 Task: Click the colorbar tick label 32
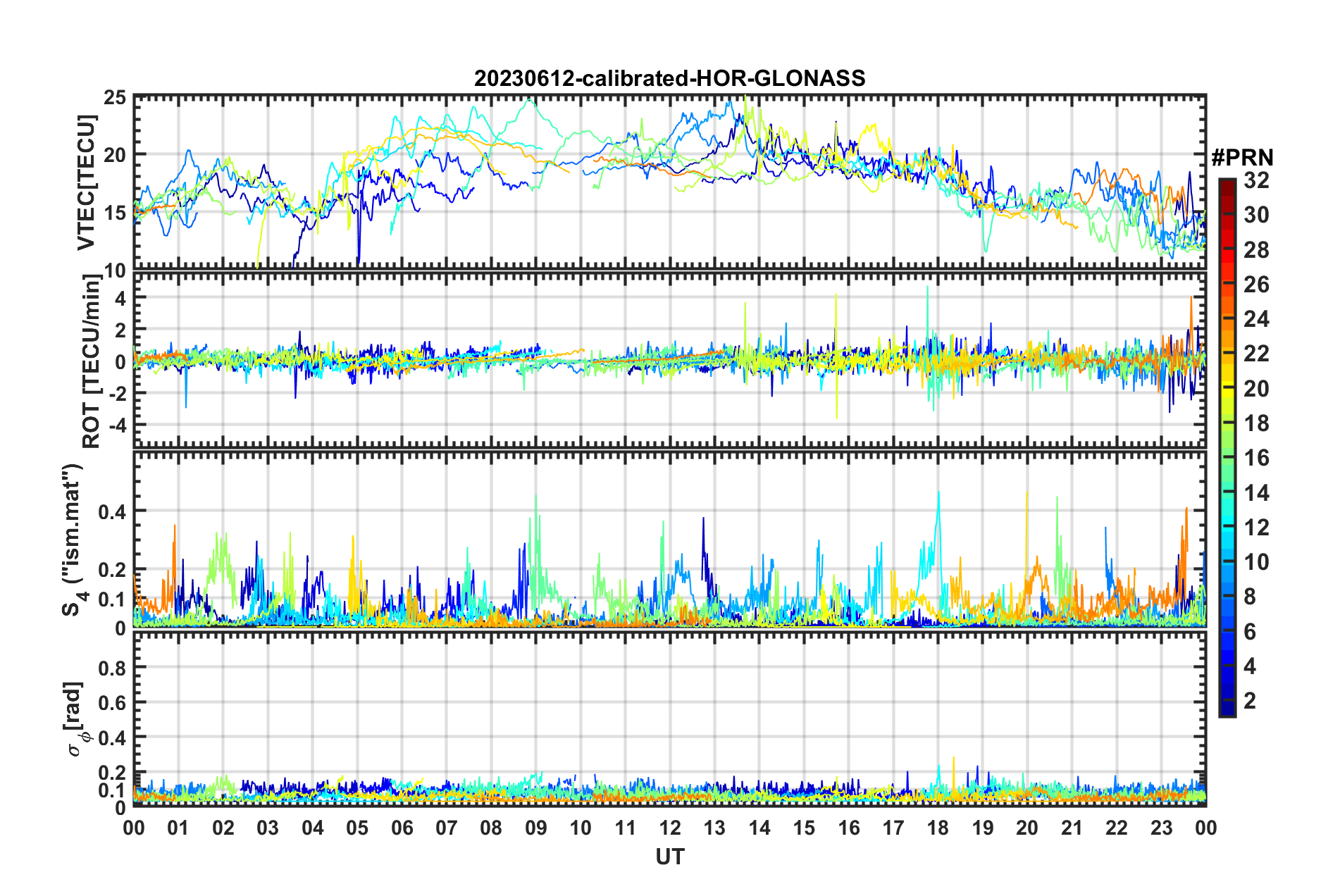[1256, 180]
